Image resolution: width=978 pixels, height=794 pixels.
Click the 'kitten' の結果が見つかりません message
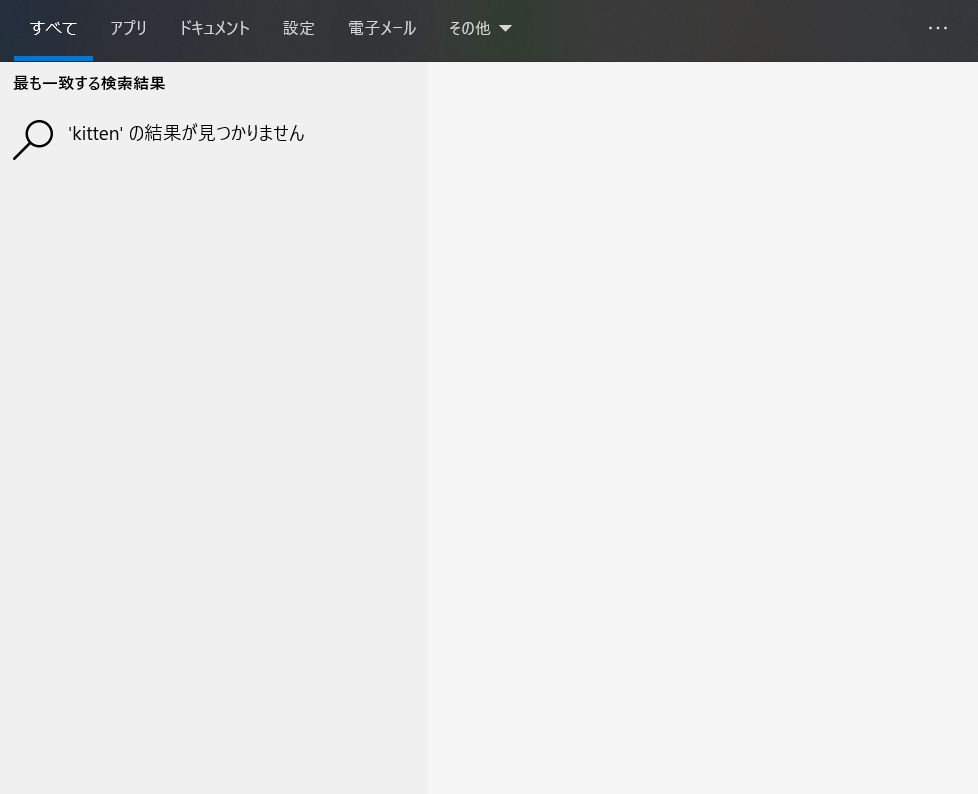tap(186, 133)
